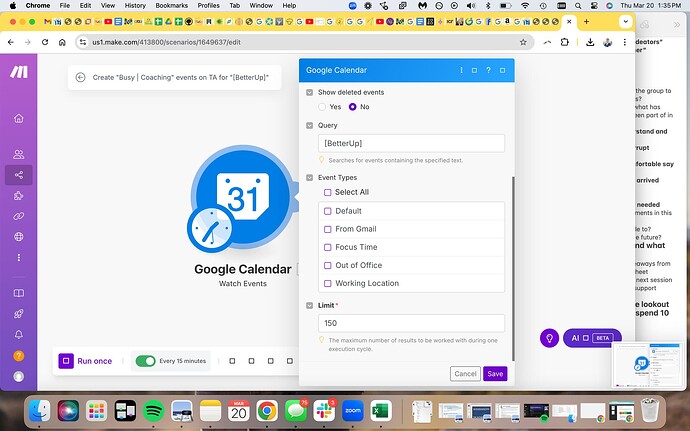The width and height of the screenshot is (690, 431).
Task: Check the Working Location event type
Action: tap(327, 284)
